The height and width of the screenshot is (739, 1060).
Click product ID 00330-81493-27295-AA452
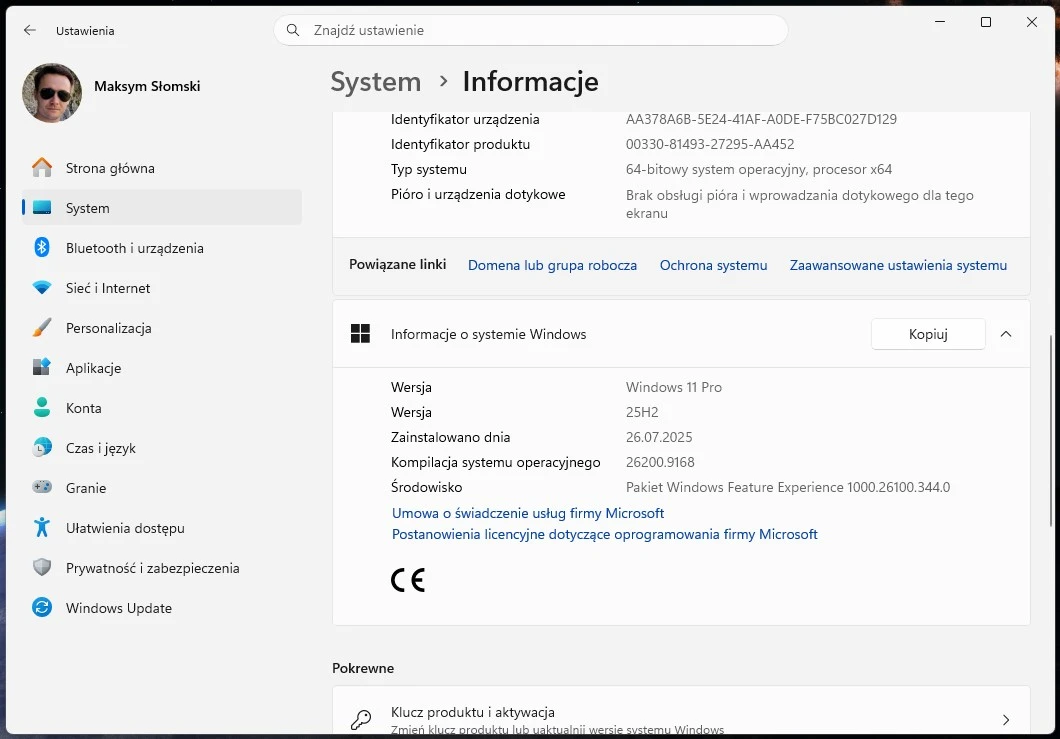coord(710,144)
